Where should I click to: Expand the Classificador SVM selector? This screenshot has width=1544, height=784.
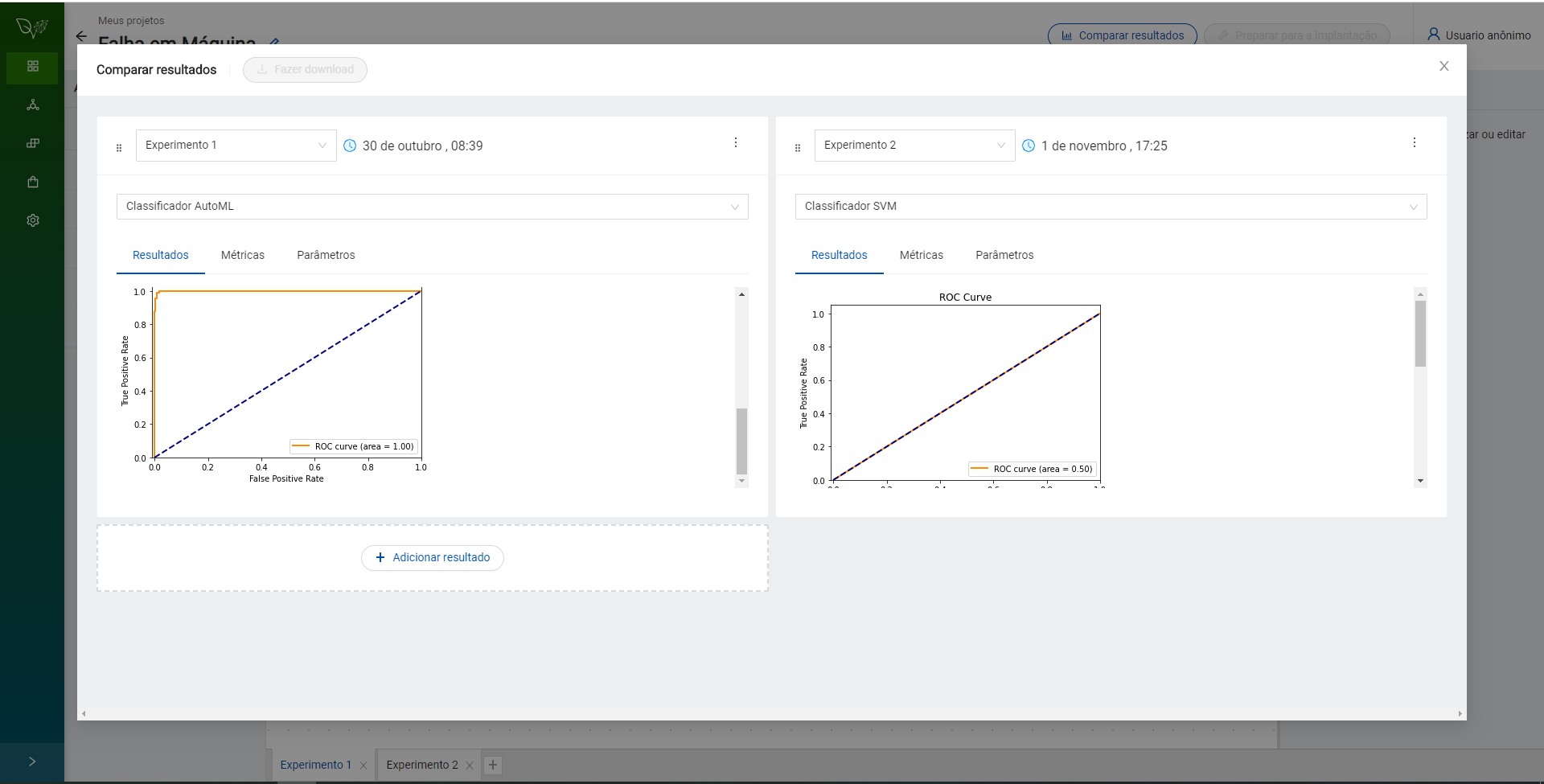click(x=1111, y=207)
